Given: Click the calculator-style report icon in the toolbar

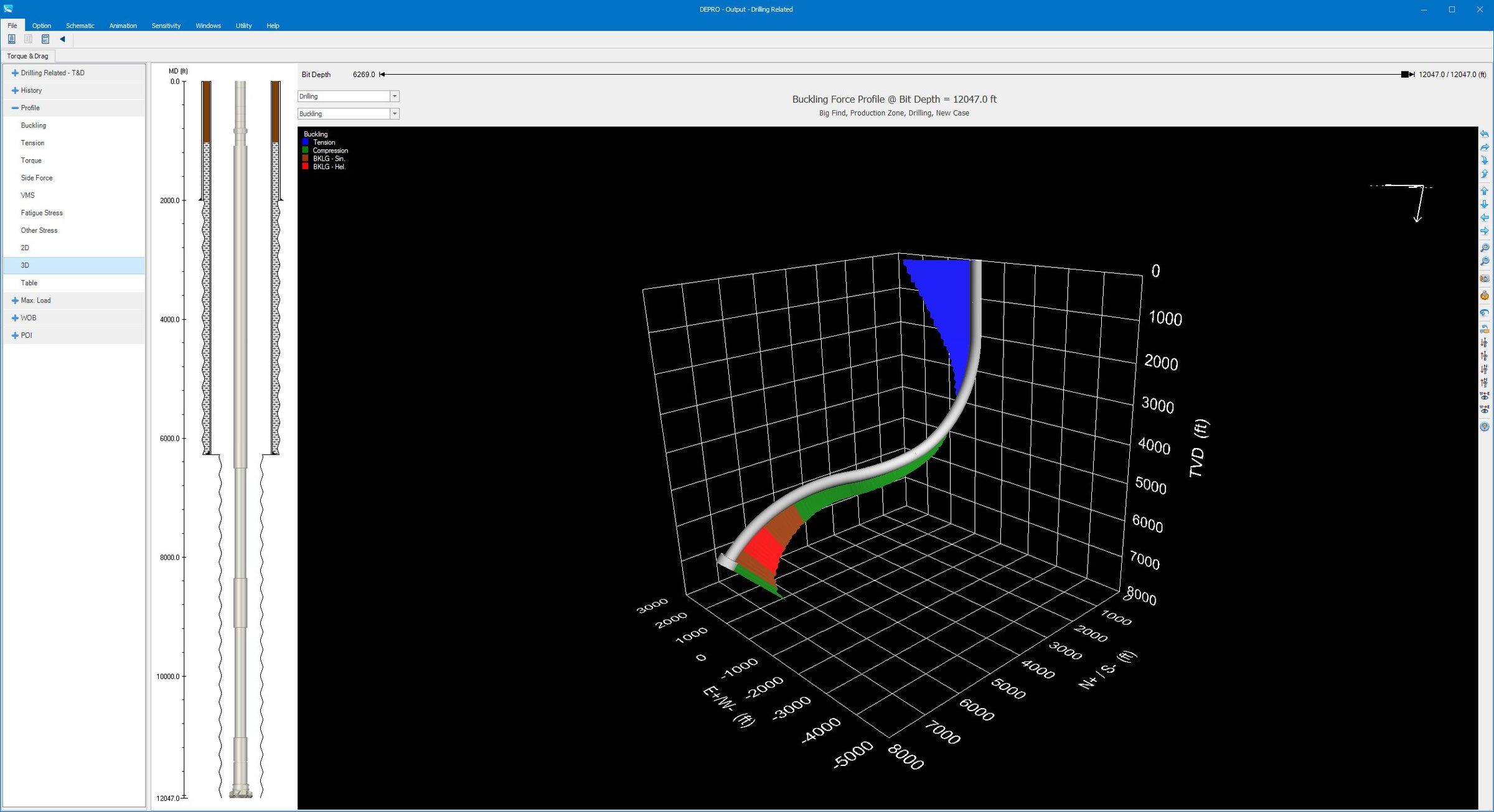Looking at the screenshot, I should click(x=45, y=39).
